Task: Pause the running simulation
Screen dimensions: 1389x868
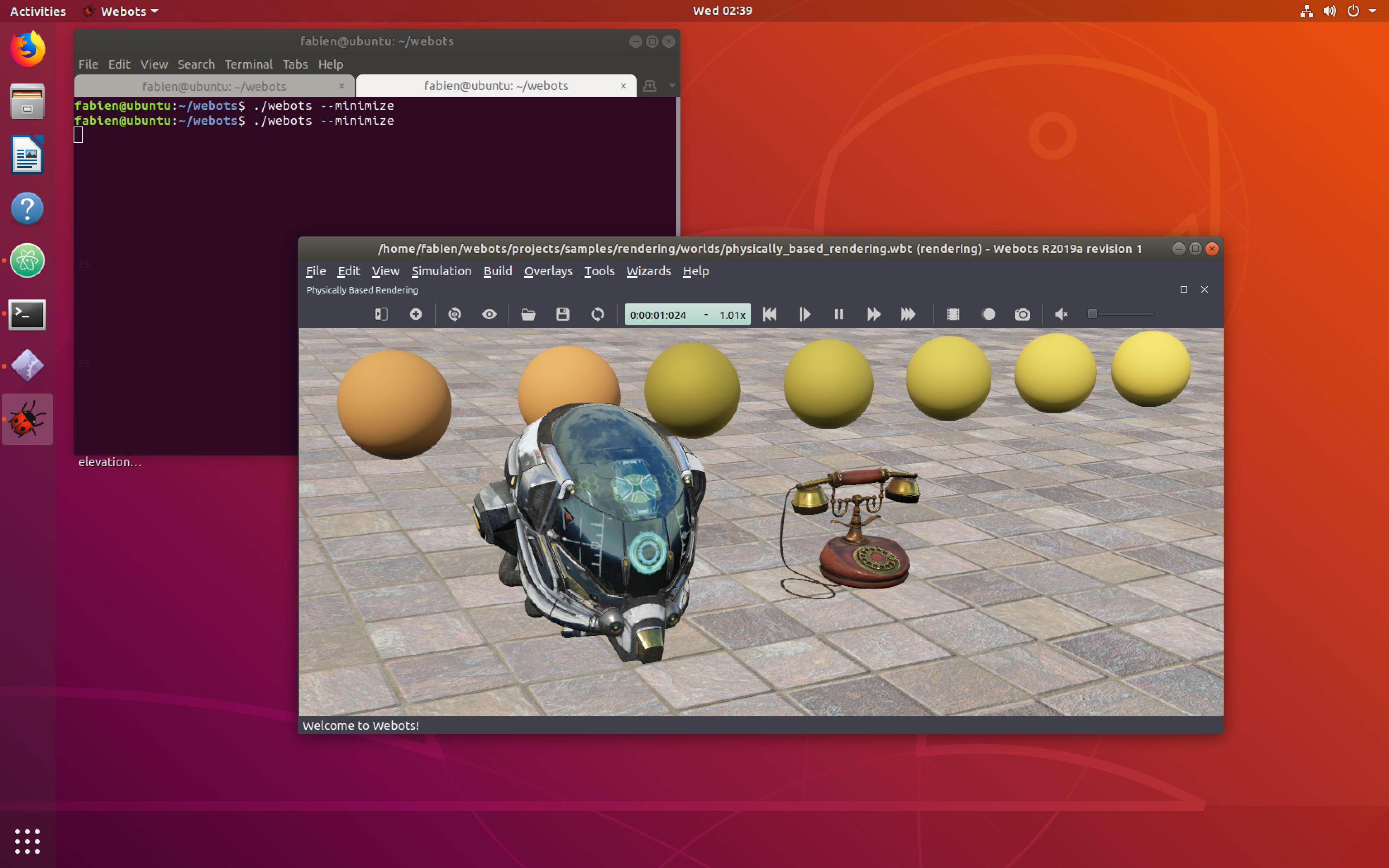Action: click(x=838, y=314)
